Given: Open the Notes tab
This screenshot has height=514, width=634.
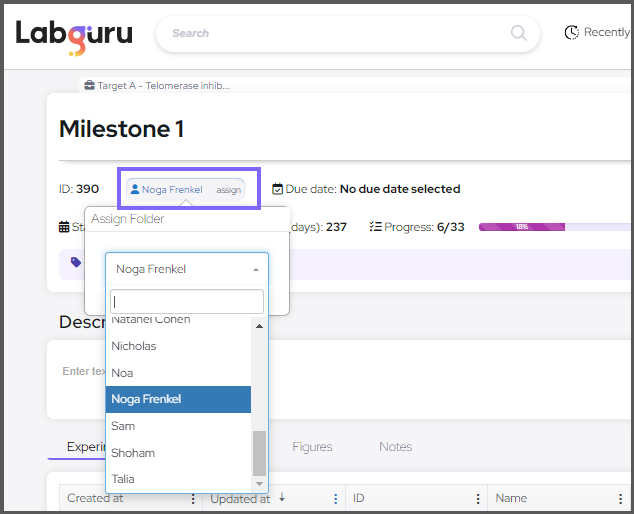Looking at the screenshot, I should 395,447.
